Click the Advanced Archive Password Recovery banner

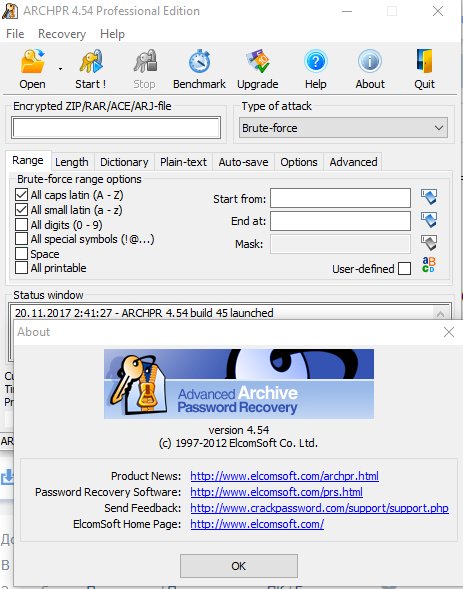coord(239,384)
